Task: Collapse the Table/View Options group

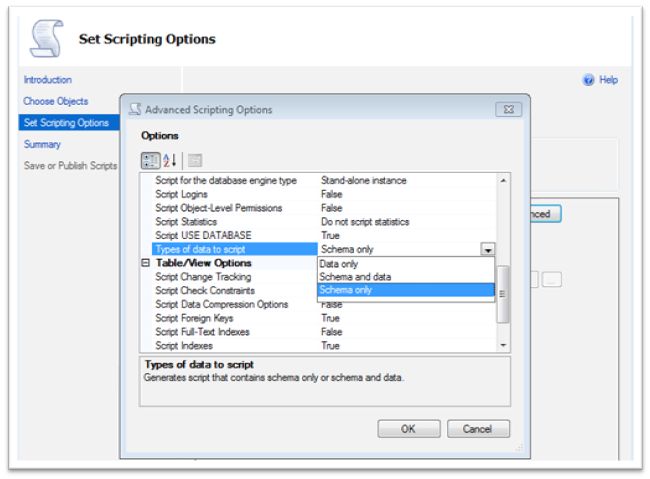Action: point(146,263)
